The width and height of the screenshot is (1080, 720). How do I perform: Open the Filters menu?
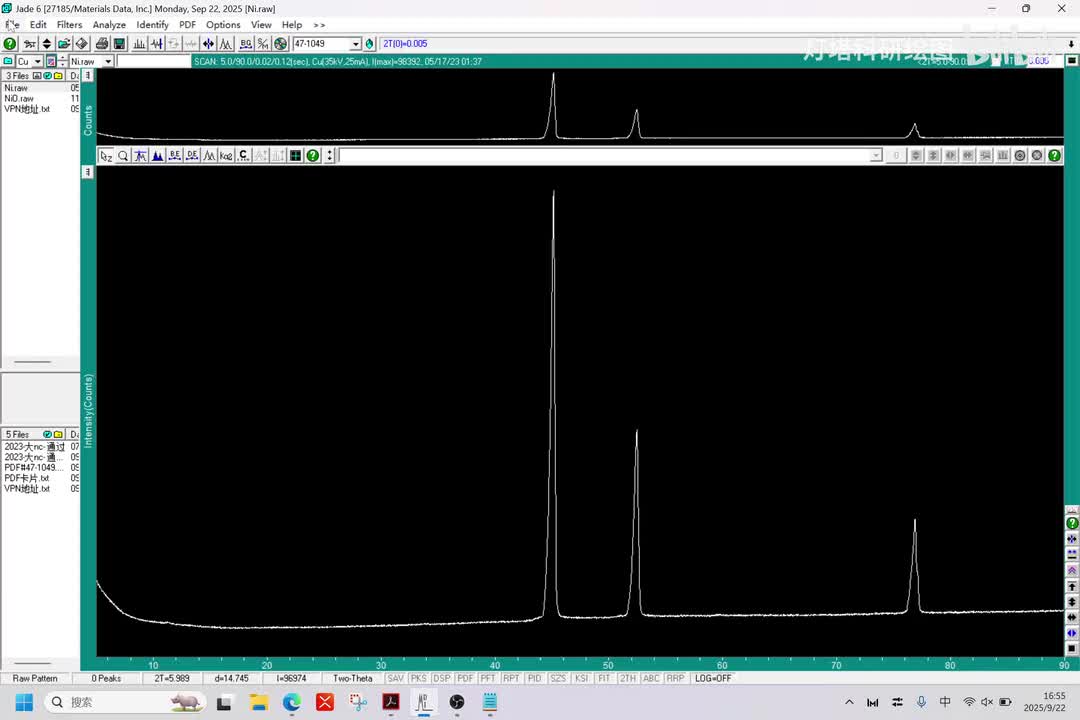click(x=70, y=25)
